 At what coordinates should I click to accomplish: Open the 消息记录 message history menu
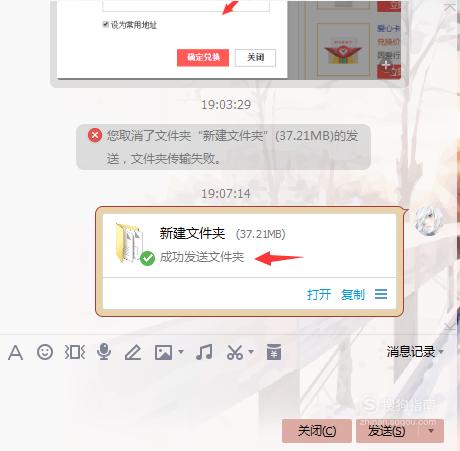click(x=415, y=351)
